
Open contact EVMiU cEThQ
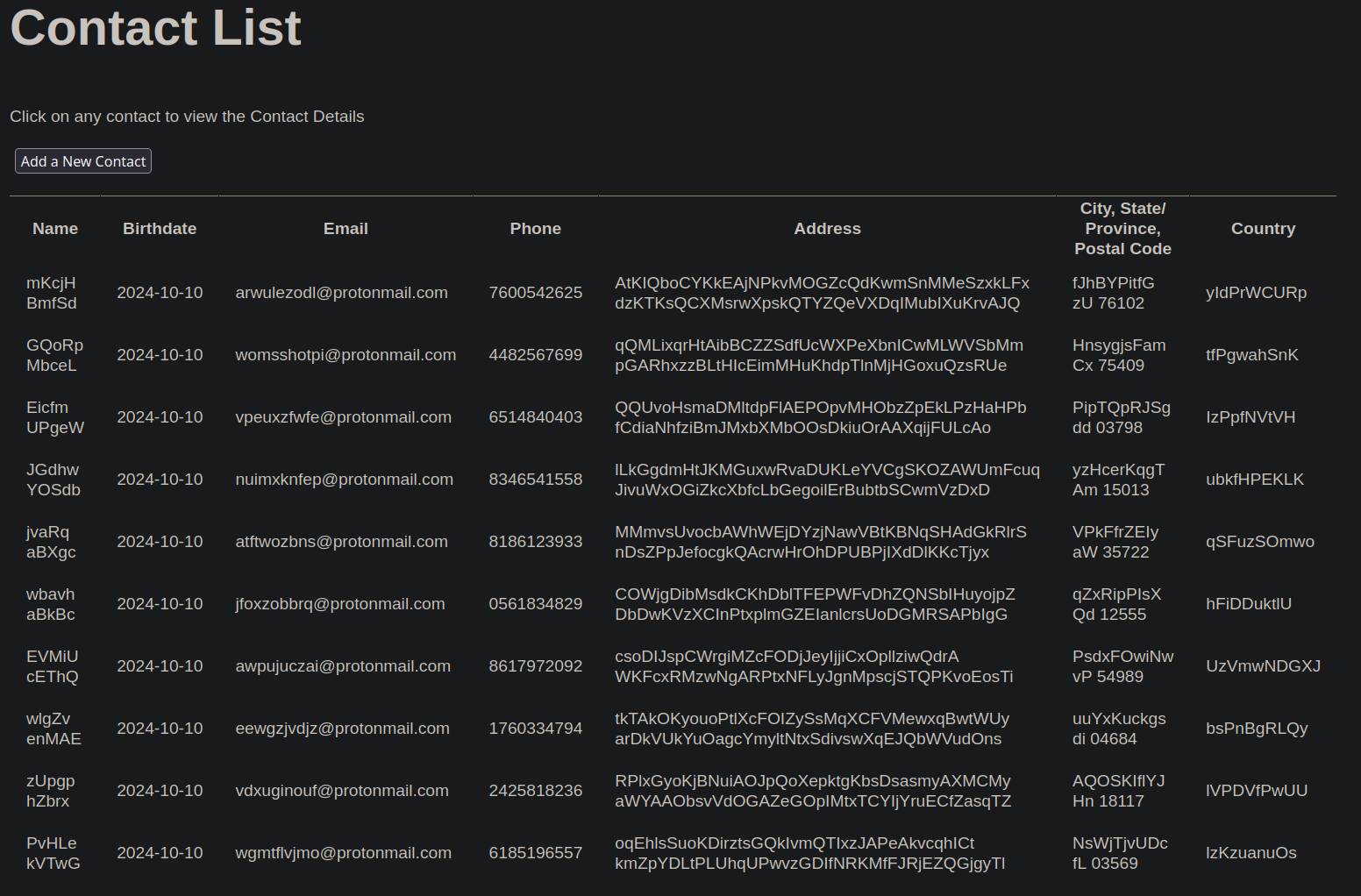(53, 666)
